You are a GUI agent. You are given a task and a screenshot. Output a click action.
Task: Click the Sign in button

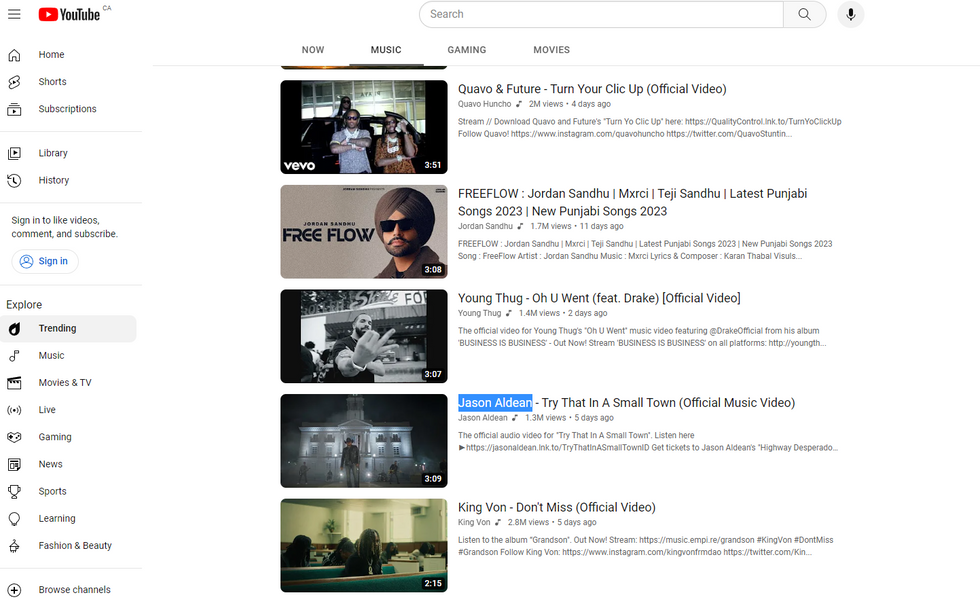(45, 261)
